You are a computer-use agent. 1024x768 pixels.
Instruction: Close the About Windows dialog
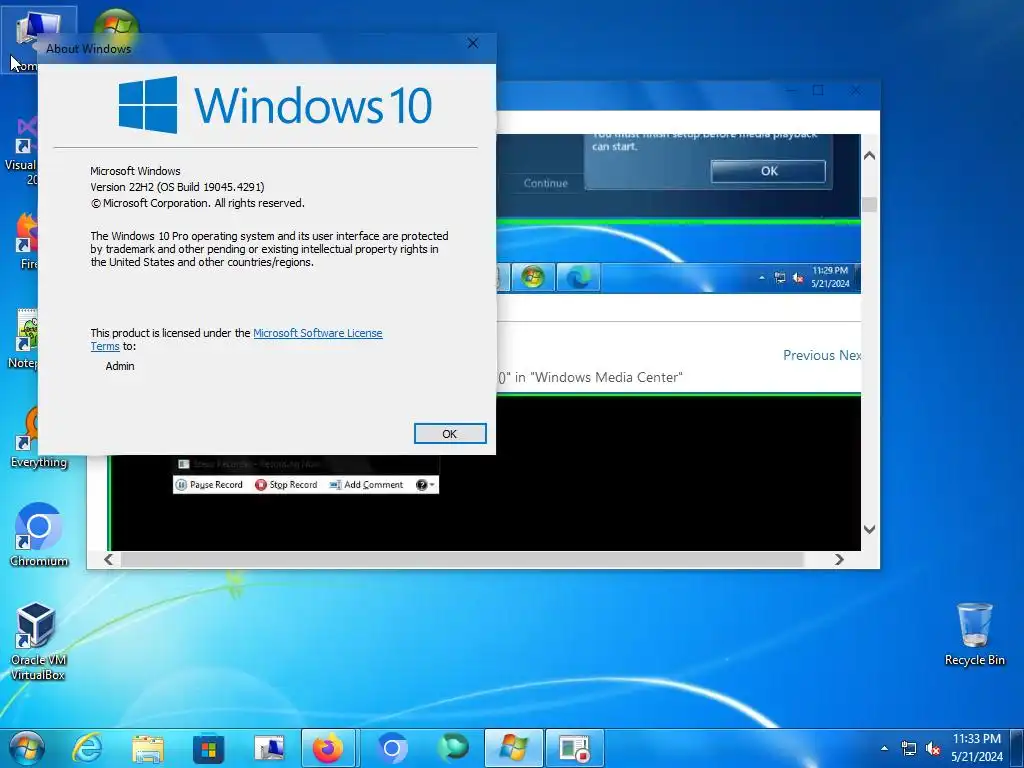click(x=473, y=43)
